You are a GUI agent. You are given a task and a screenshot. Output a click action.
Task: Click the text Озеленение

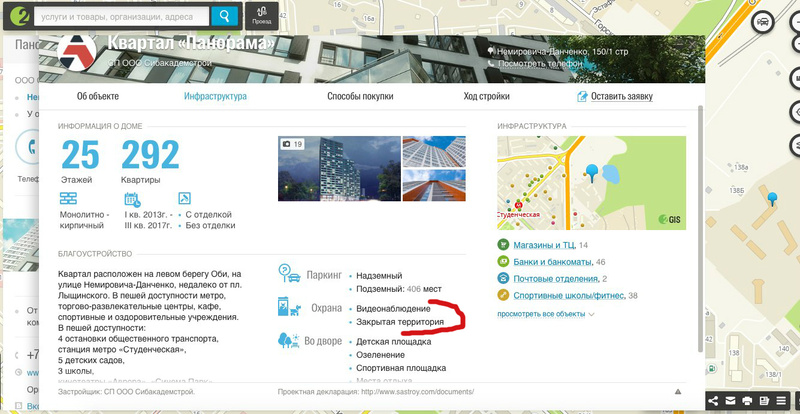tap(381, 355)
